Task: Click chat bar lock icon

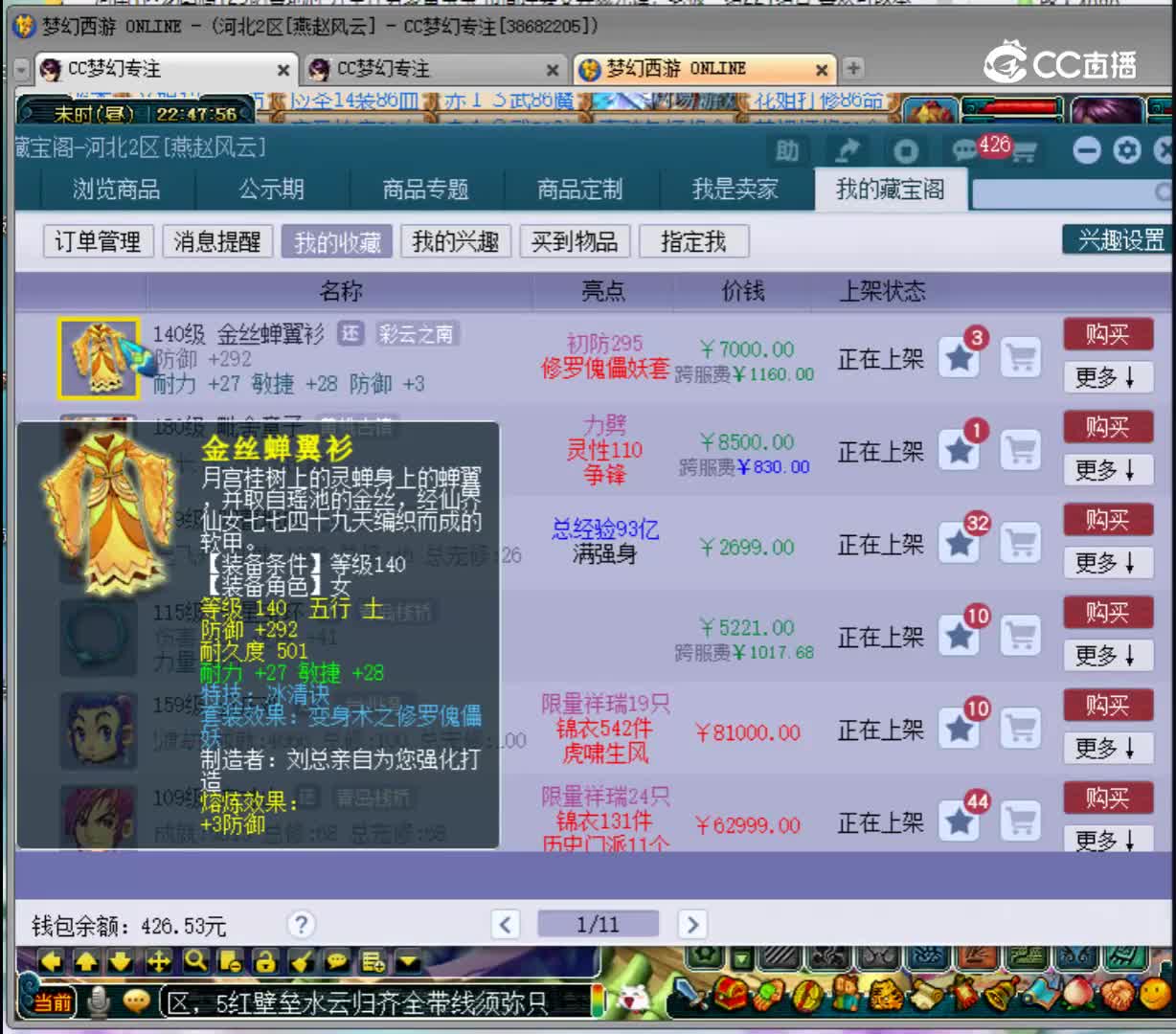Action: (266, 961)
